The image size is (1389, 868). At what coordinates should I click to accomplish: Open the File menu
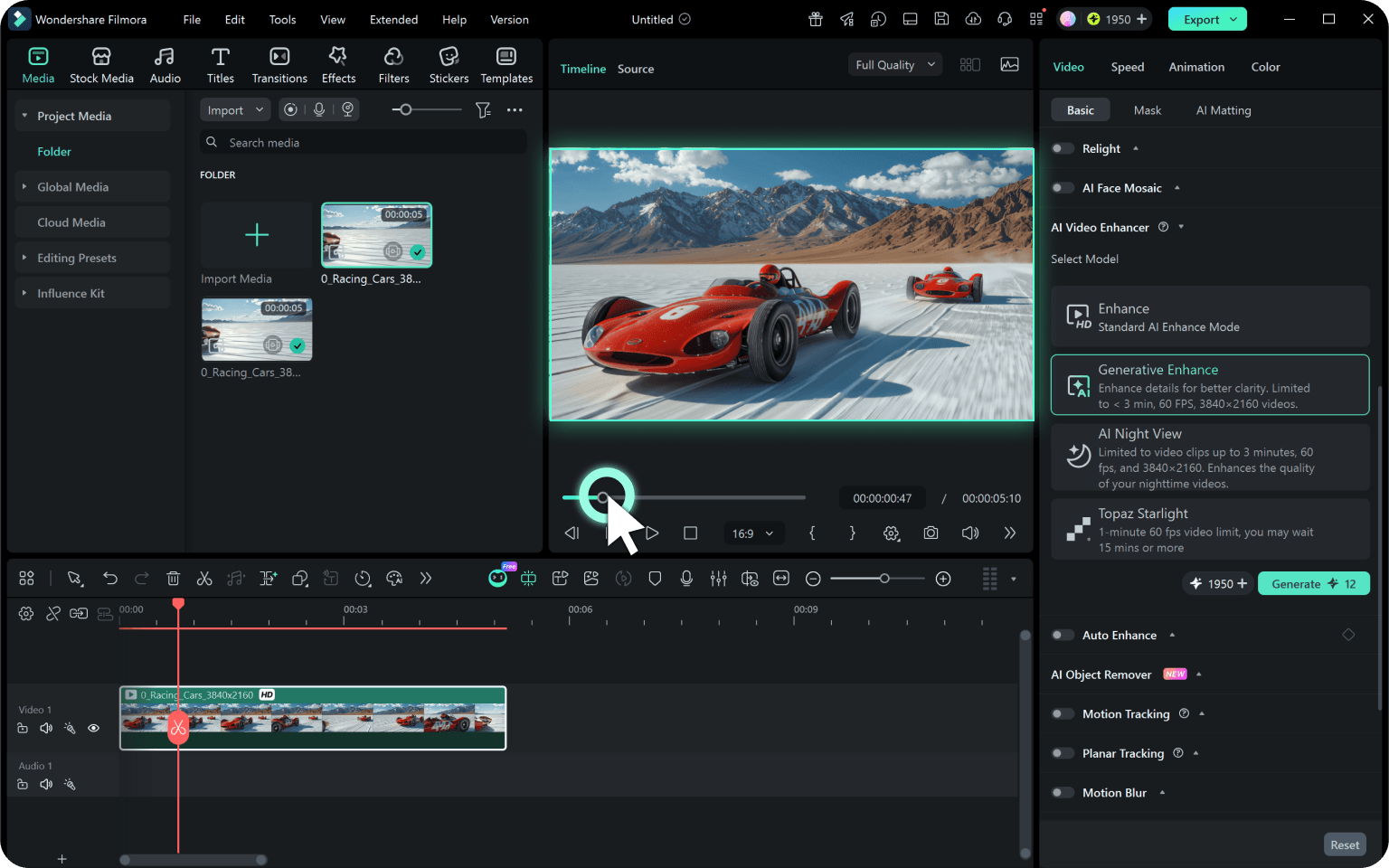(192, 19)
